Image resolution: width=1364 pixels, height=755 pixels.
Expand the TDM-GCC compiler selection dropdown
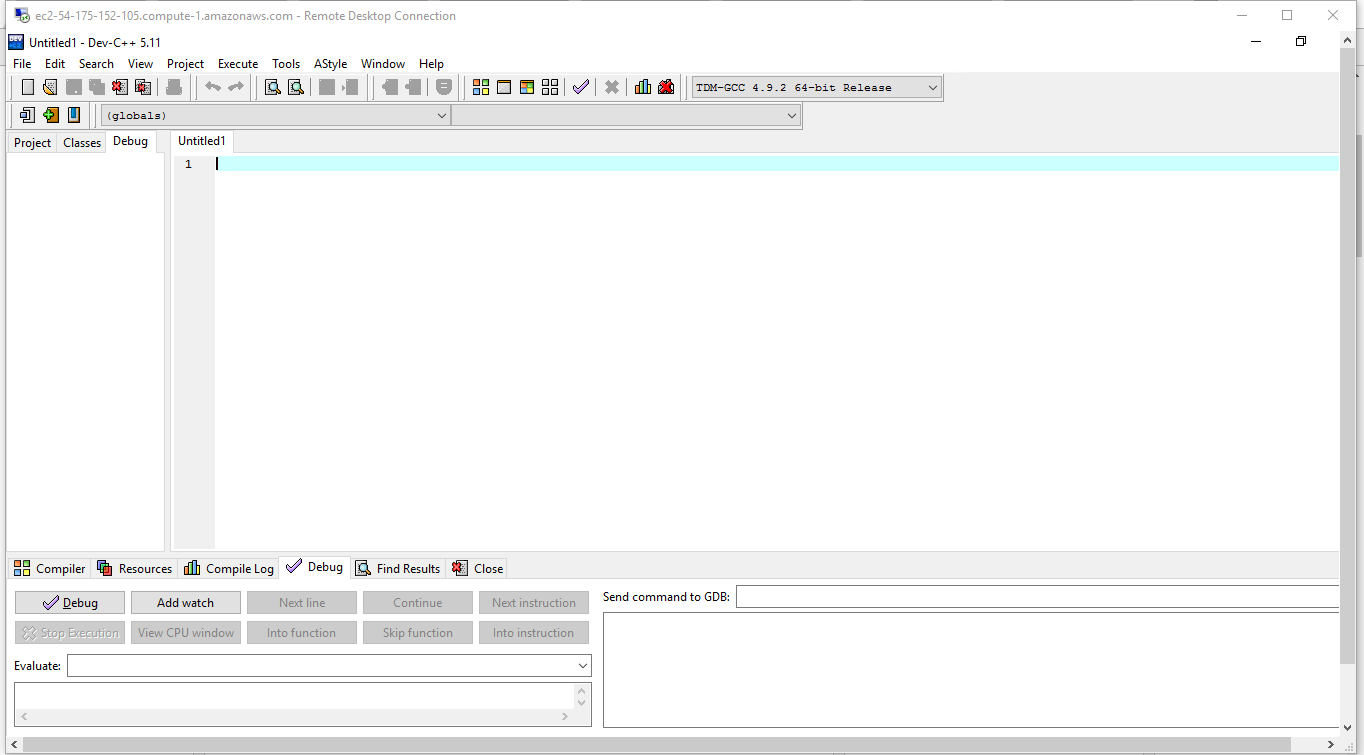pyautogui.click(x=932, y=88)
